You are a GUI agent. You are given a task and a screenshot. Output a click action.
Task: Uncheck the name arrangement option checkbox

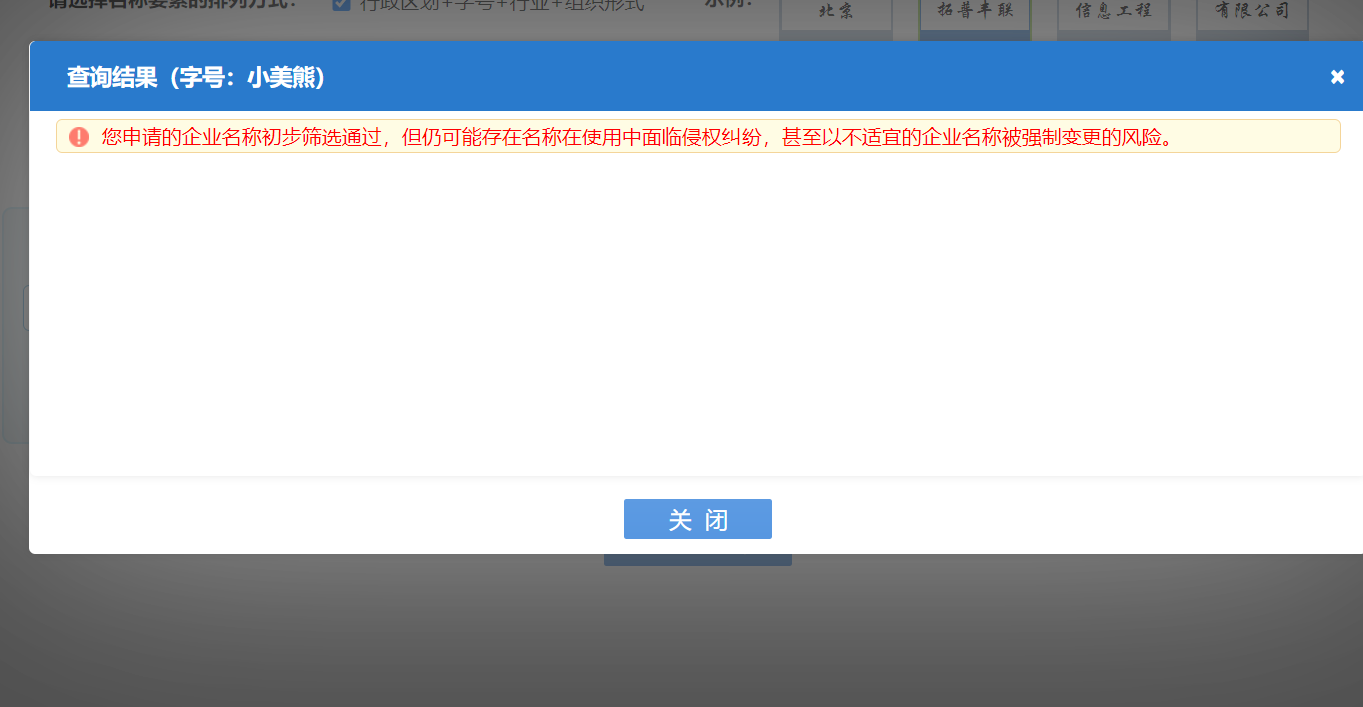click(x=339, y=5)
